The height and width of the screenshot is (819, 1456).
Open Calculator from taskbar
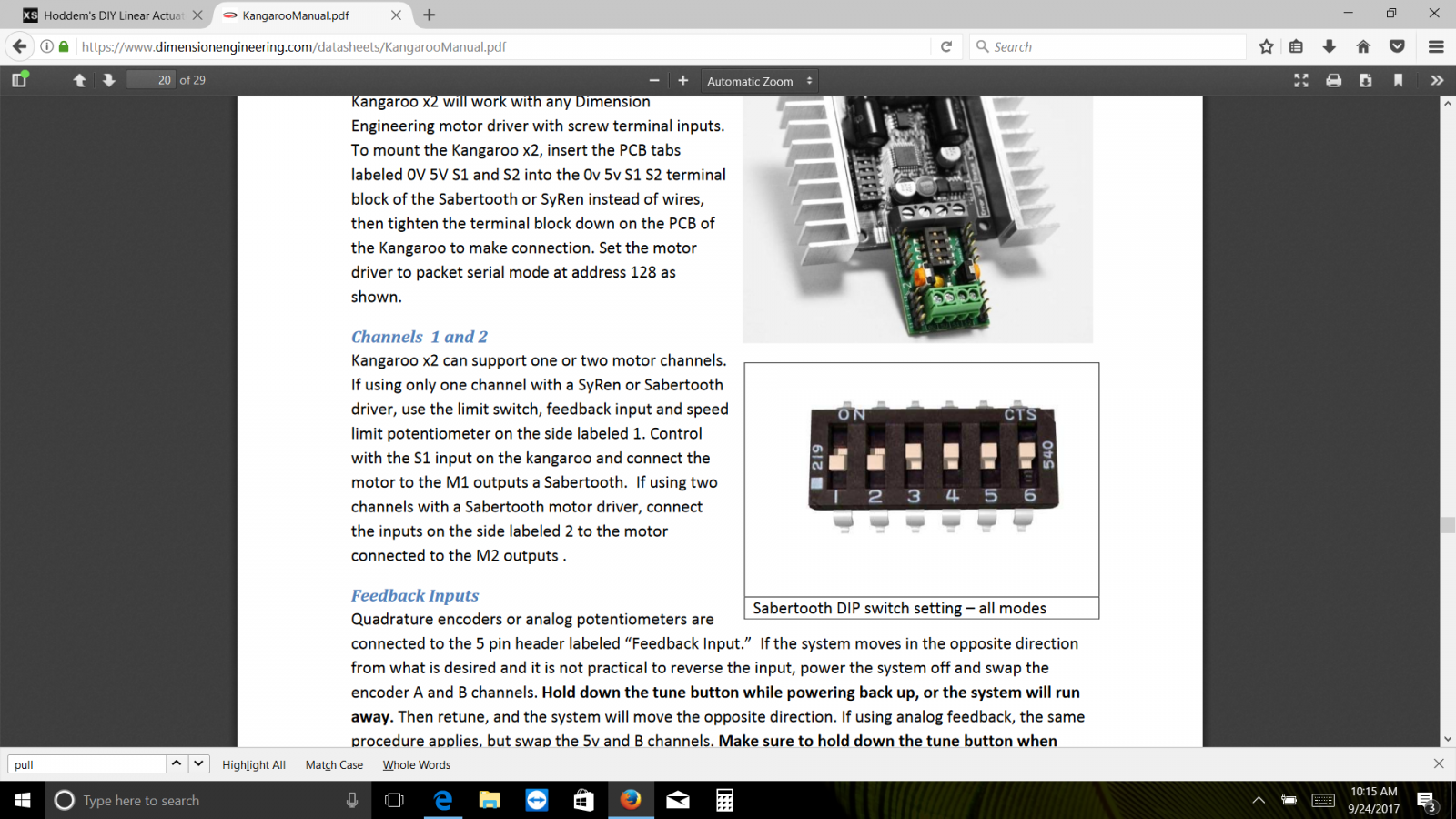[724, 800]
